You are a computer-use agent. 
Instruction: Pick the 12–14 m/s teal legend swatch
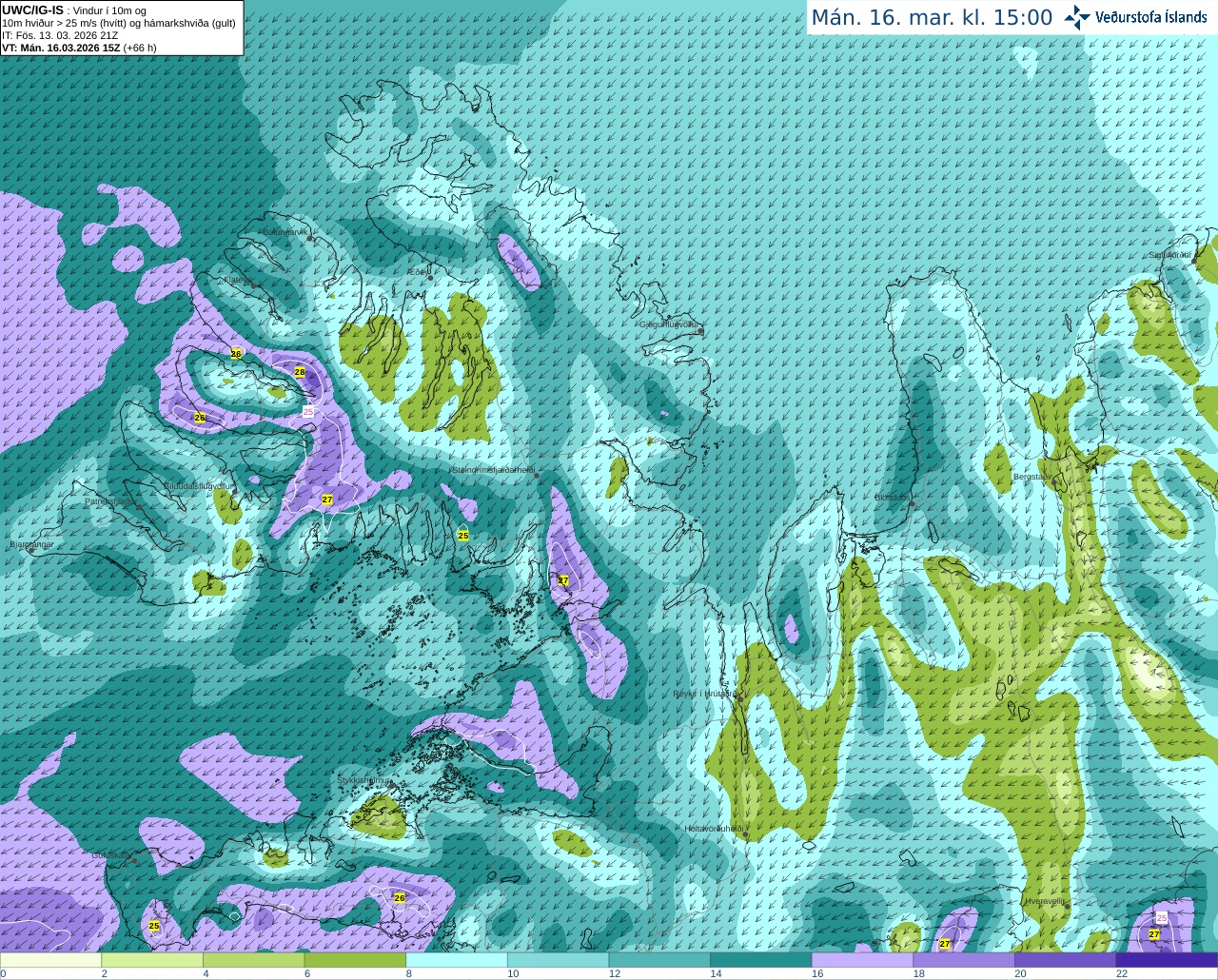click(659, 960)
